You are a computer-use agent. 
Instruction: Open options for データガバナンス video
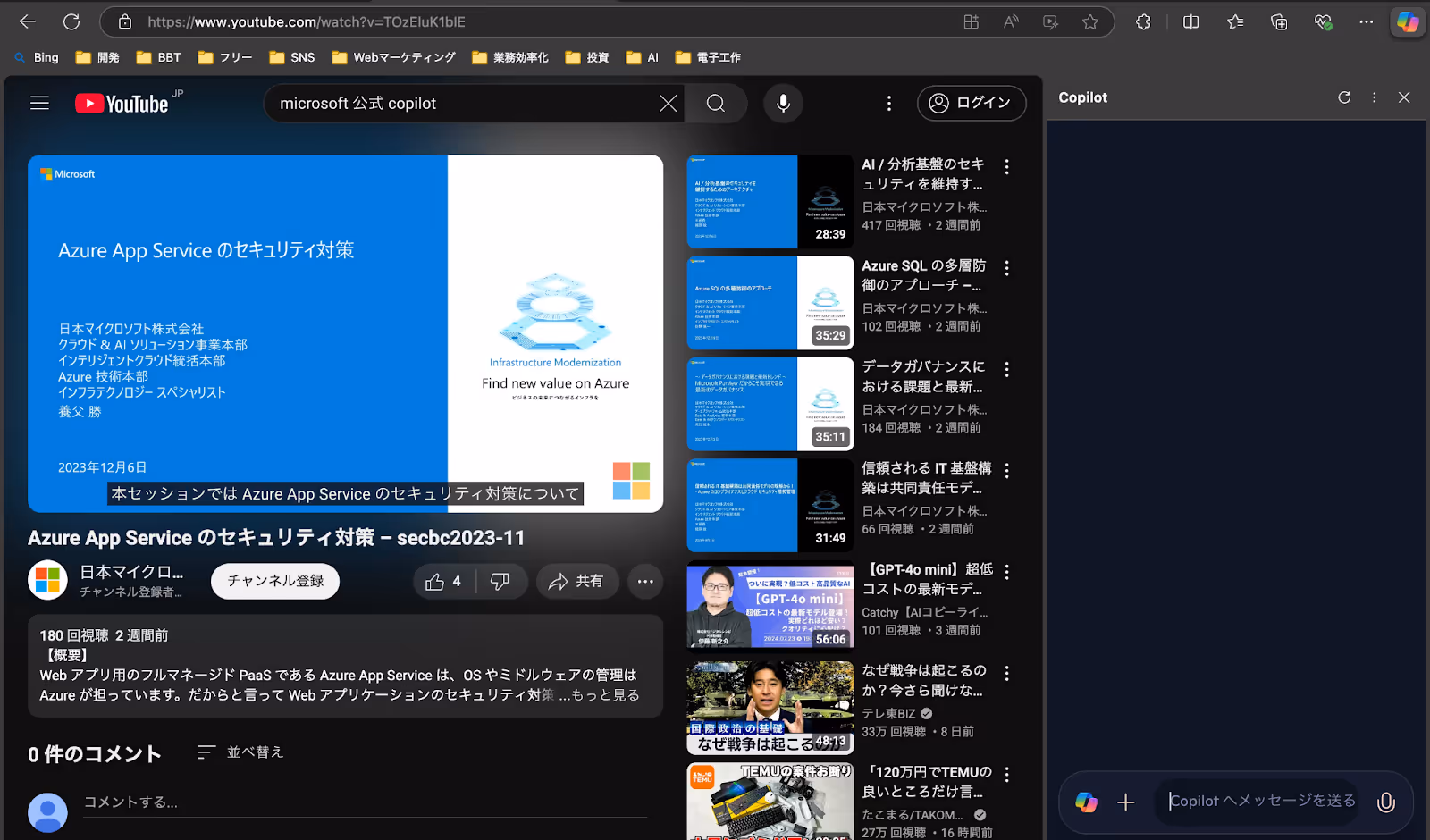[x=1006, y=369]
